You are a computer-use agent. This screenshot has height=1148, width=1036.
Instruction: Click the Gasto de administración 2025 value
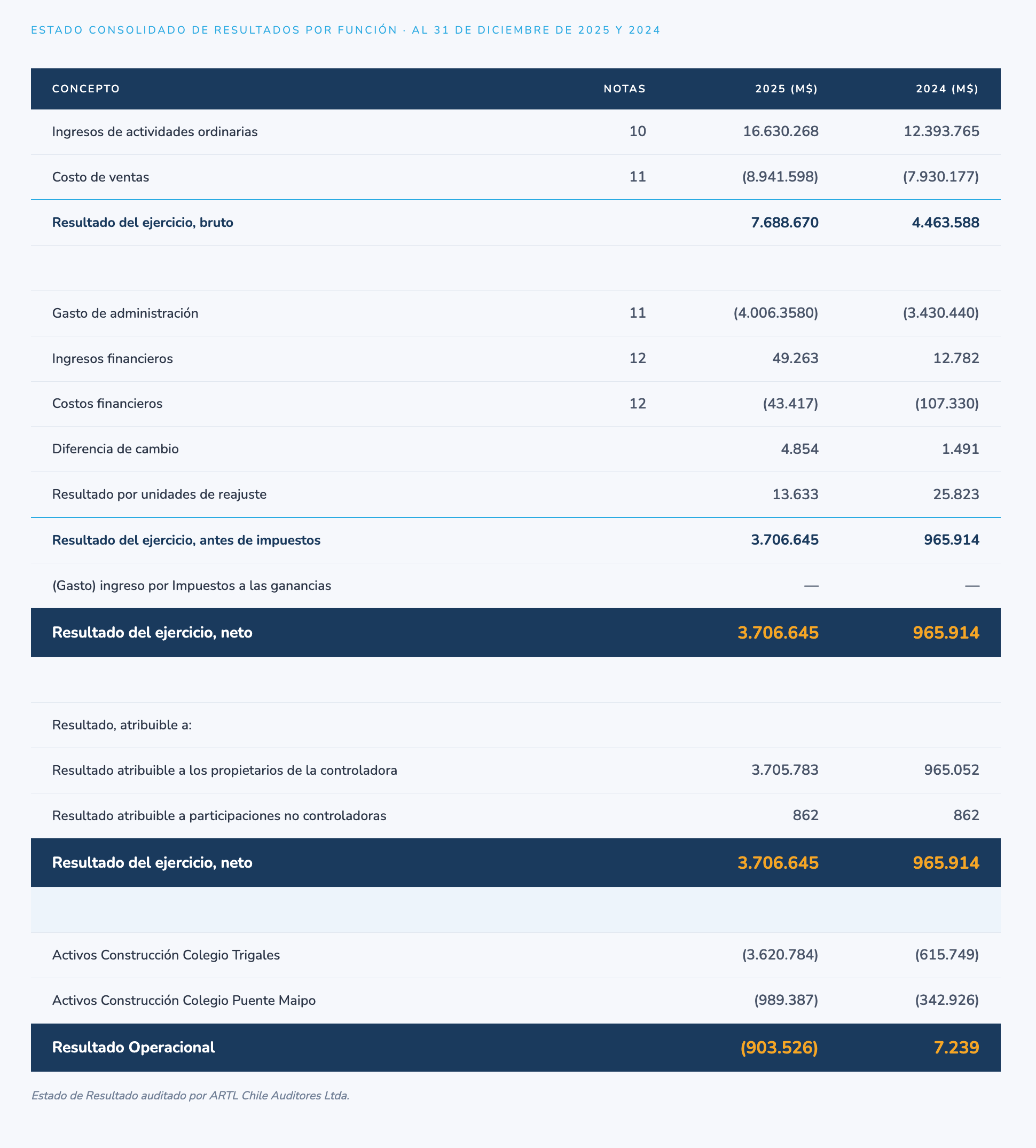[776, 313]
